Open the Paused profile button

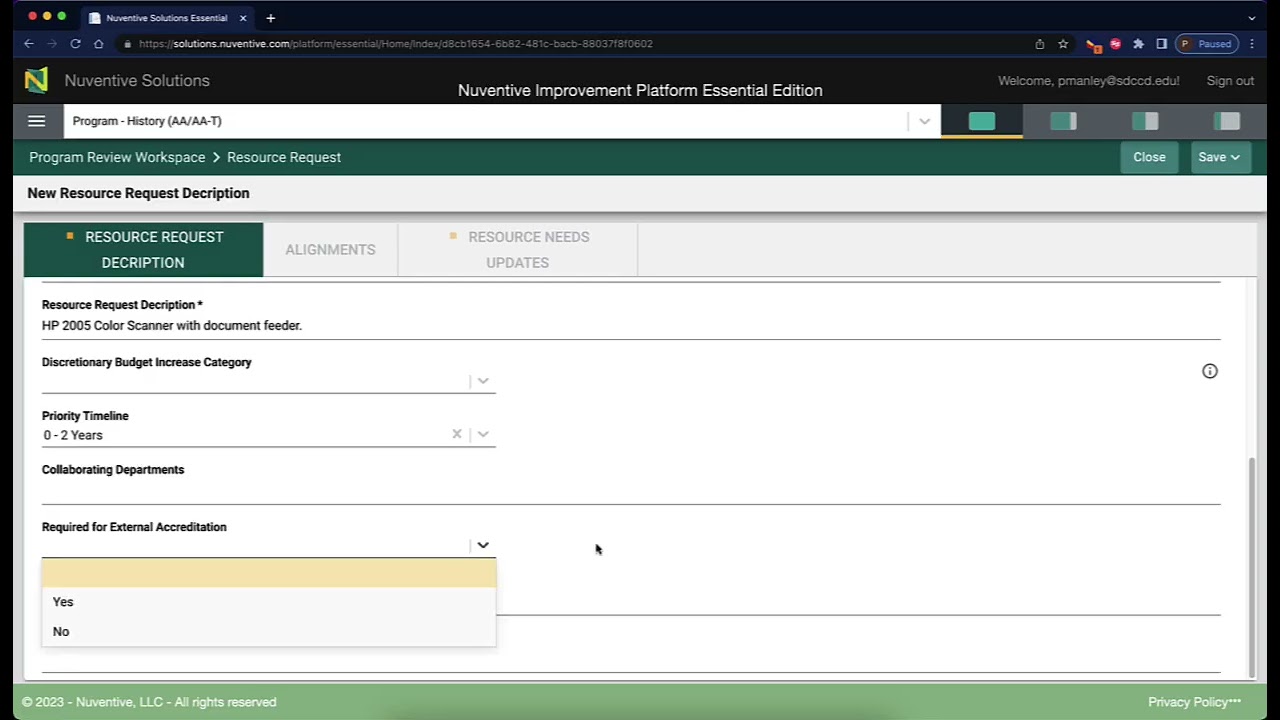pyautogui.click(x=1208, y=44)
